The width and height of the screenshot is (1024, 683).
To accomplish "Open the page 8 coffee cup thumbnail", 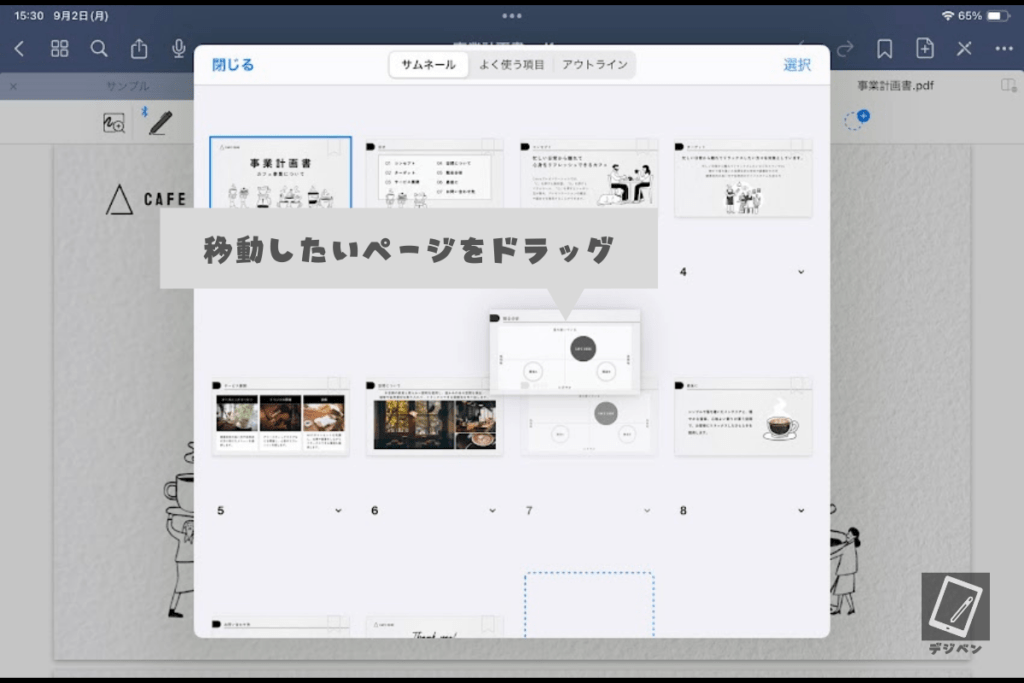I will tap(743, 416).
